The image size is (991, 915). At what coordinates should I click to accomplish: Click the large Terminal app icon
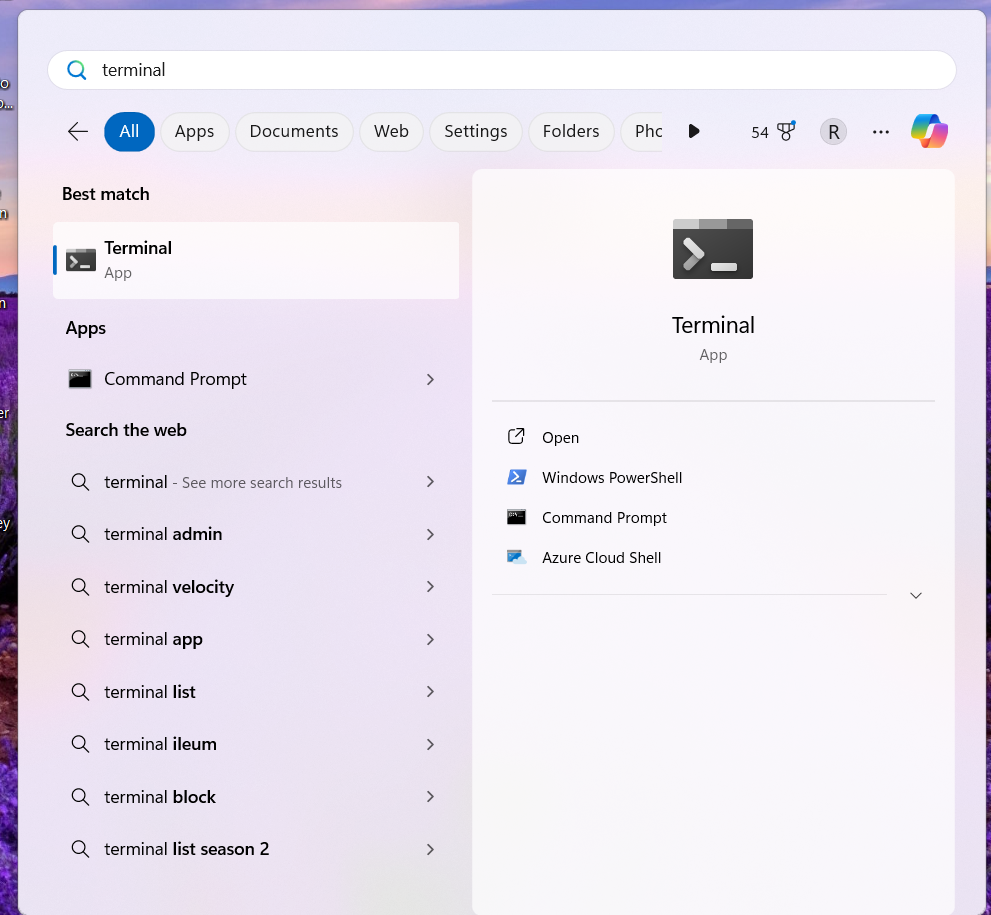pyautogui.click(x=712, y=248)
